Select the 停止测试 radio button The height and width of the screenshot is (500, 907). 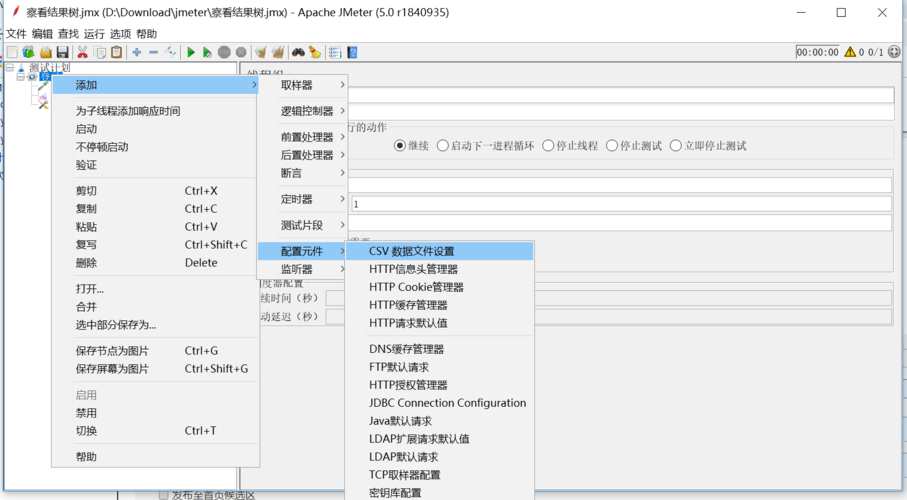[612, 146]
